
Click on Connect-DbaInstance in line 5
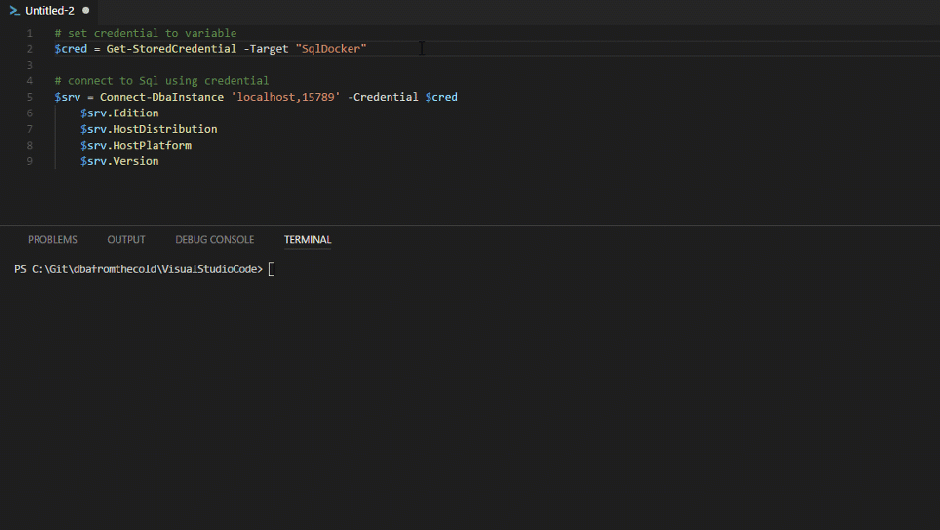pos(162,97)
